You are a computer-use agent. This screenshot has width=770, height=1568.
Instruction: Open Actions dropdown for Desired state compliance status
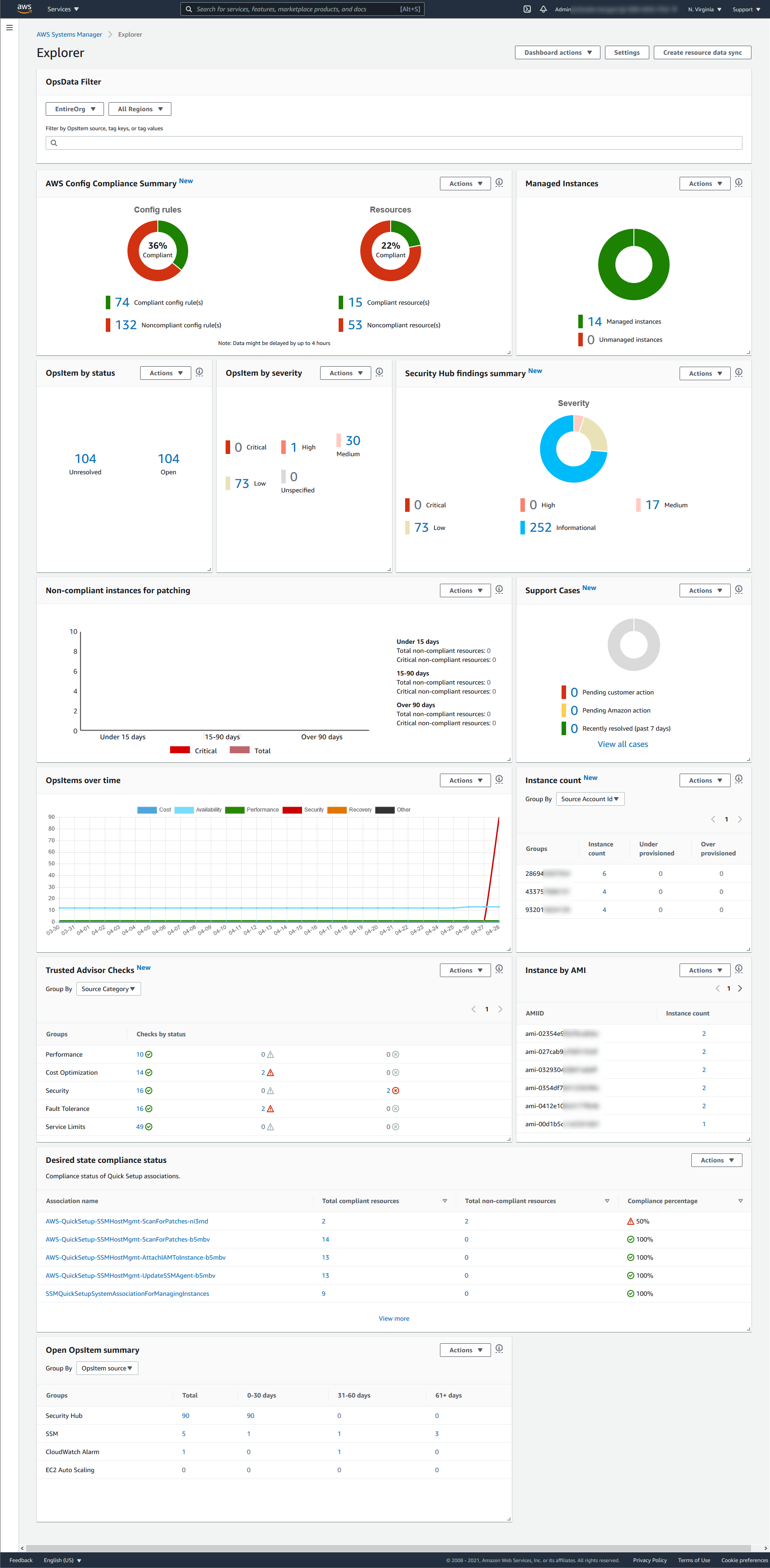(x=717, y=1160)
